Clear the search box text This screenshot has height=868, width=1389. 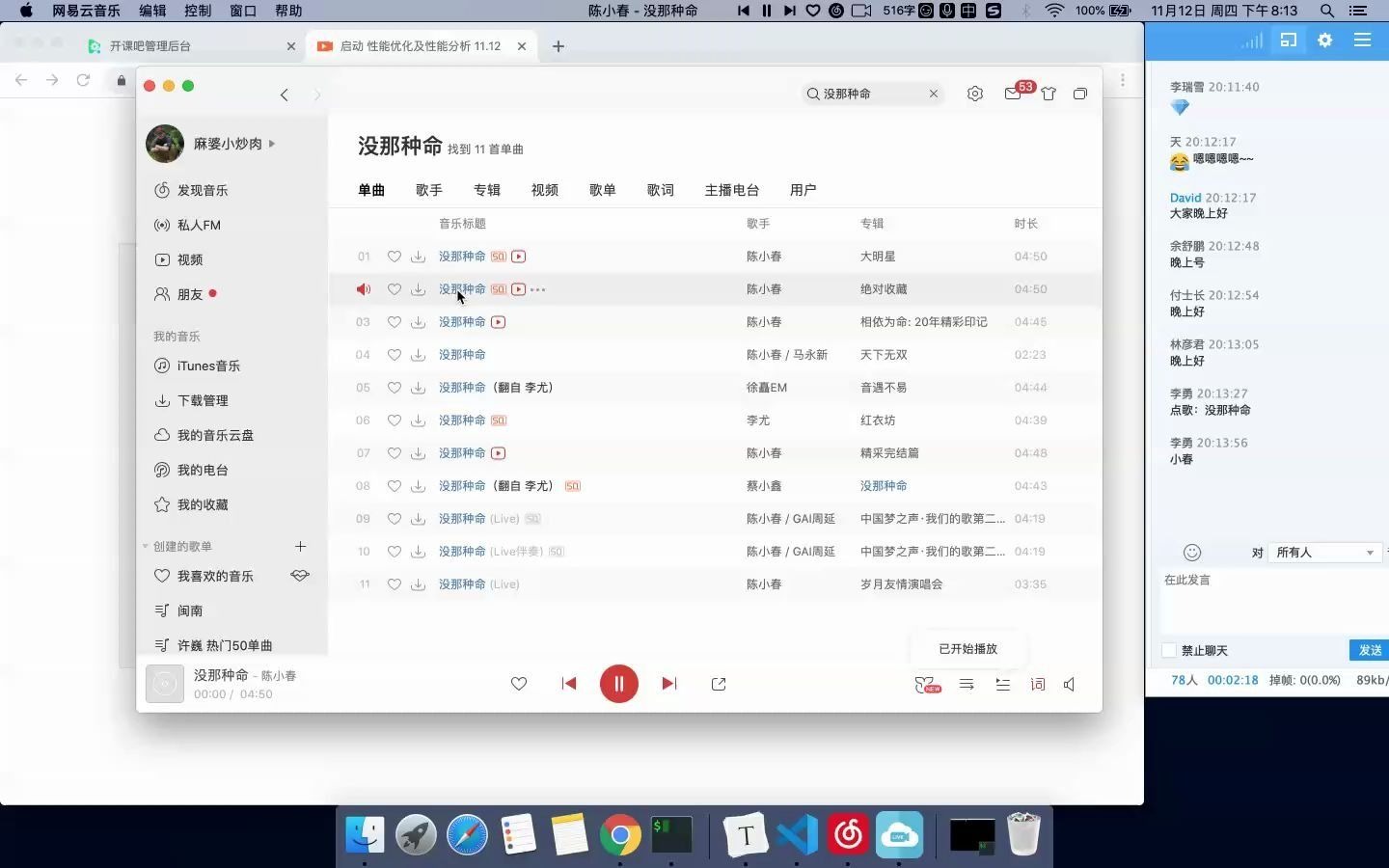(934, 94)
